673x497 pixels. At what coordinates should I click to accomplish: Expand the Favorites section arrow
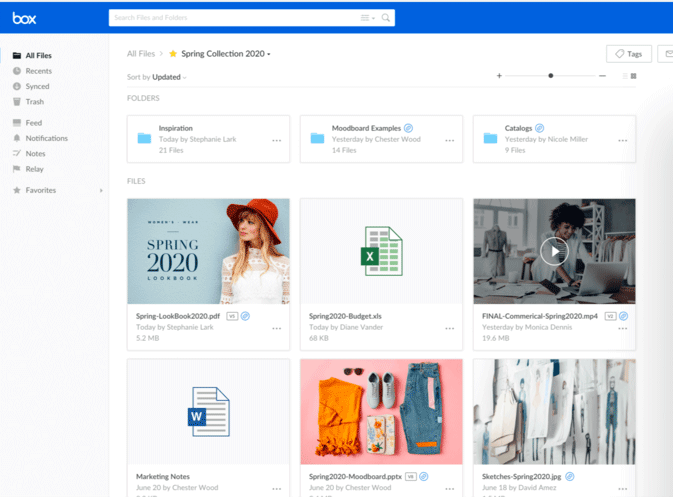[101, 191]
